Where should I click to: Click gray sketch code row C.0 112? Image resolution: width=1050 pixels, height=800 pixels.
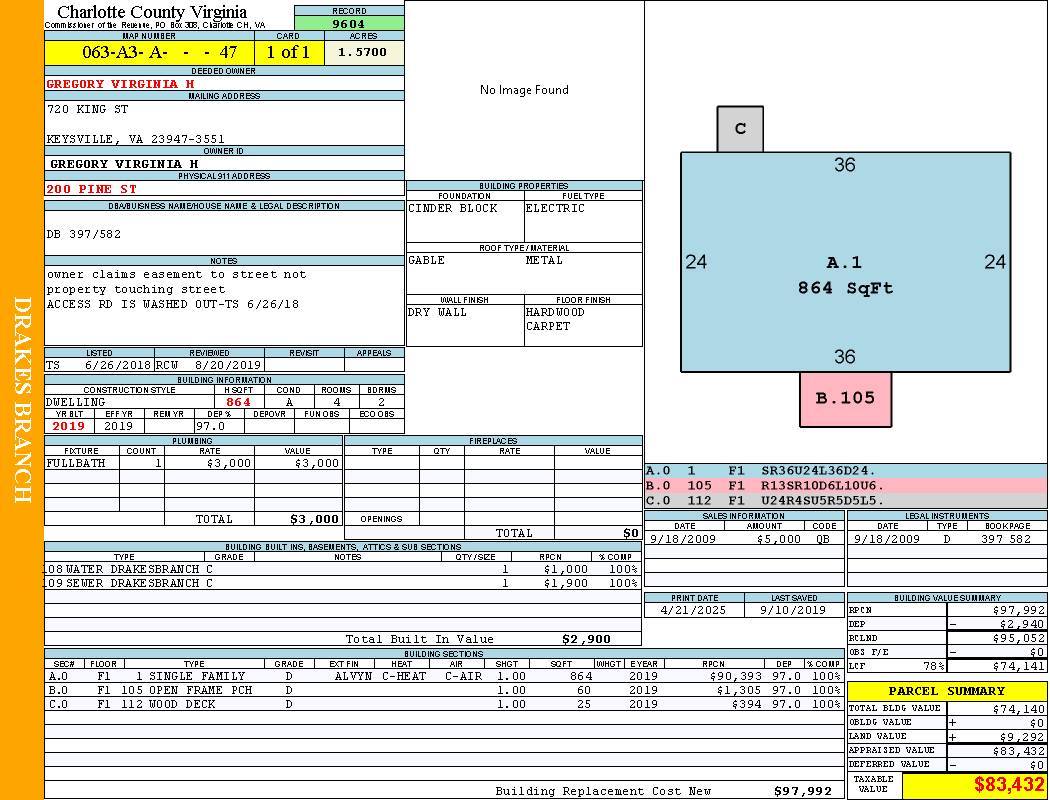click(846, 500)
